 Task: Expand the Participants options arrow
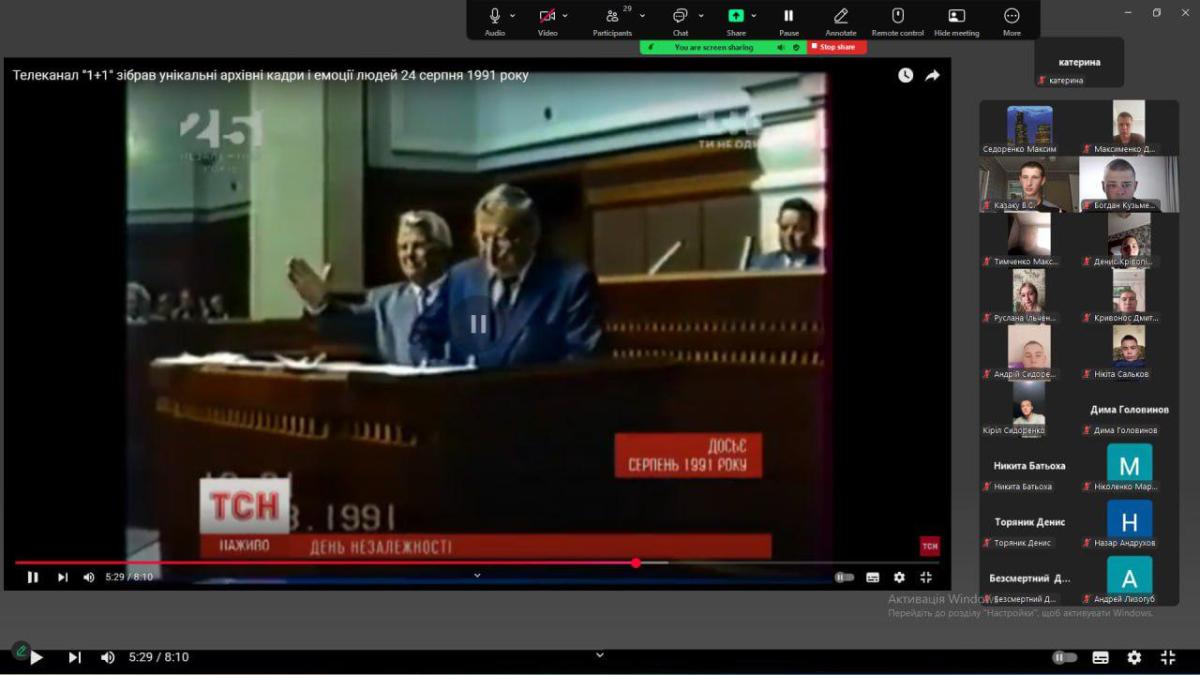coord(642,15)
